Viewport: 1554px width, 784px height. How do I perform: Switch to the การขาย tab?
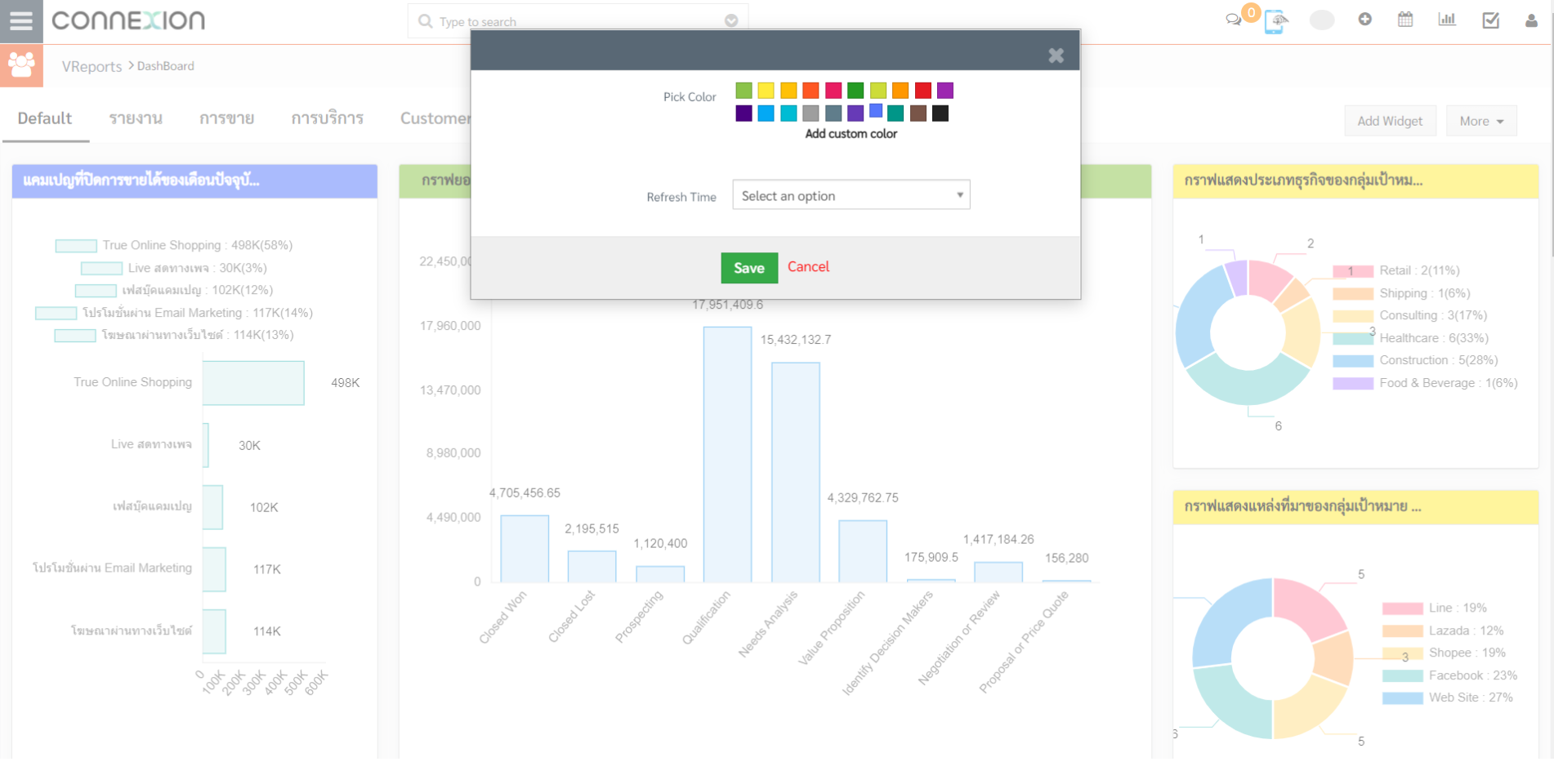click(x=226, y=118)
